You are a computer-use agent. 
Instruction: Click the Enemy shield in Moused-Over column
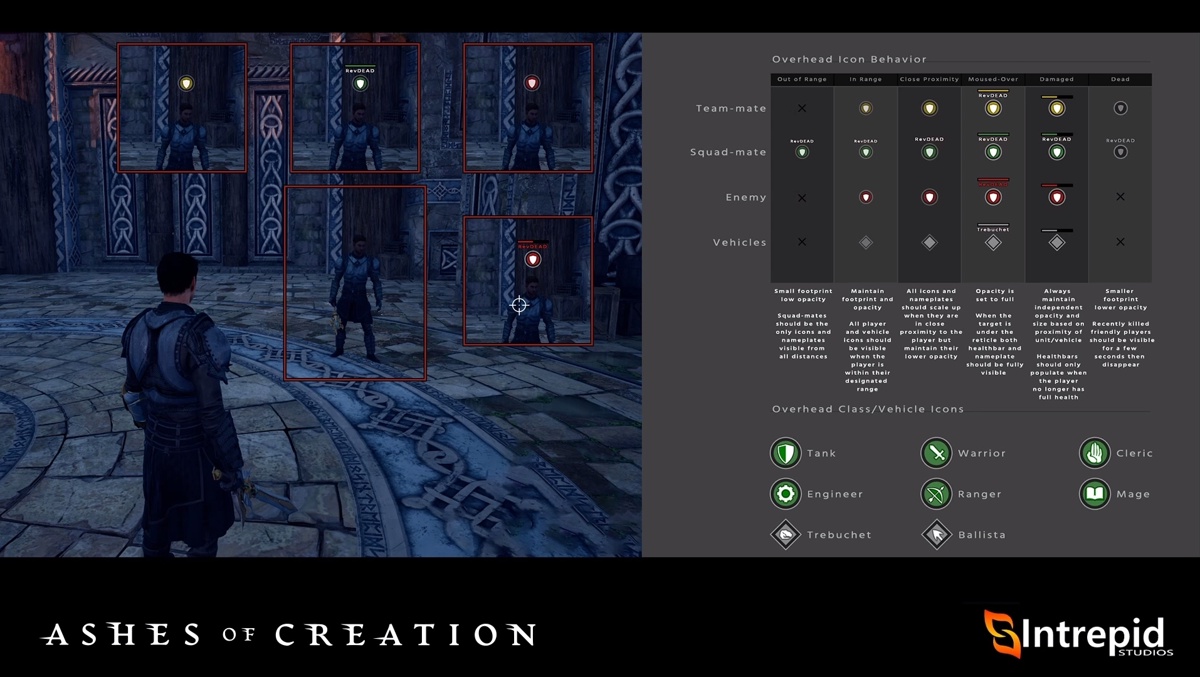point(993,198)
